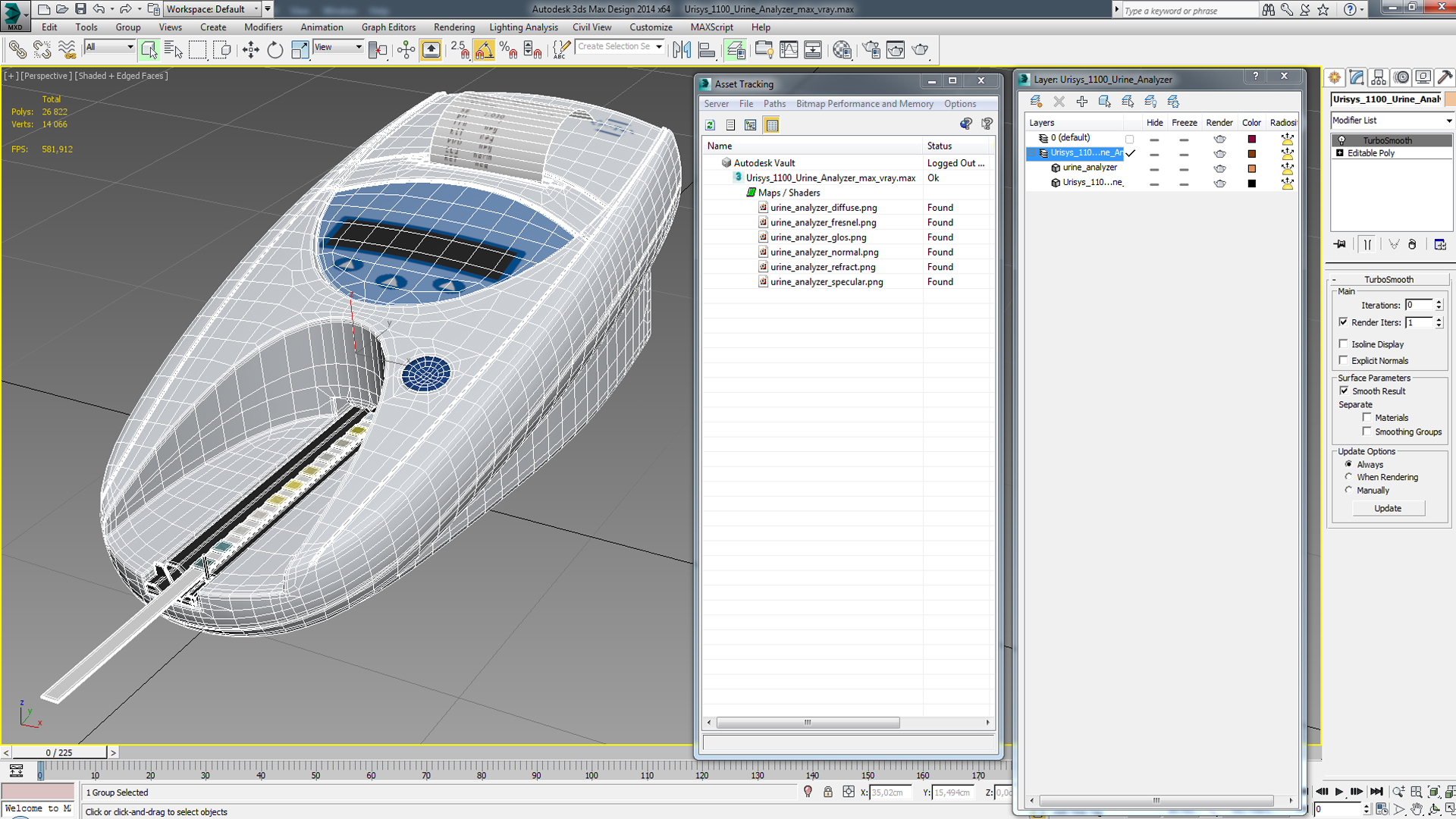Delete highlighted layer icon in Layer dialog
This screenshot has width=1456, height=819.
[1059, 101]
